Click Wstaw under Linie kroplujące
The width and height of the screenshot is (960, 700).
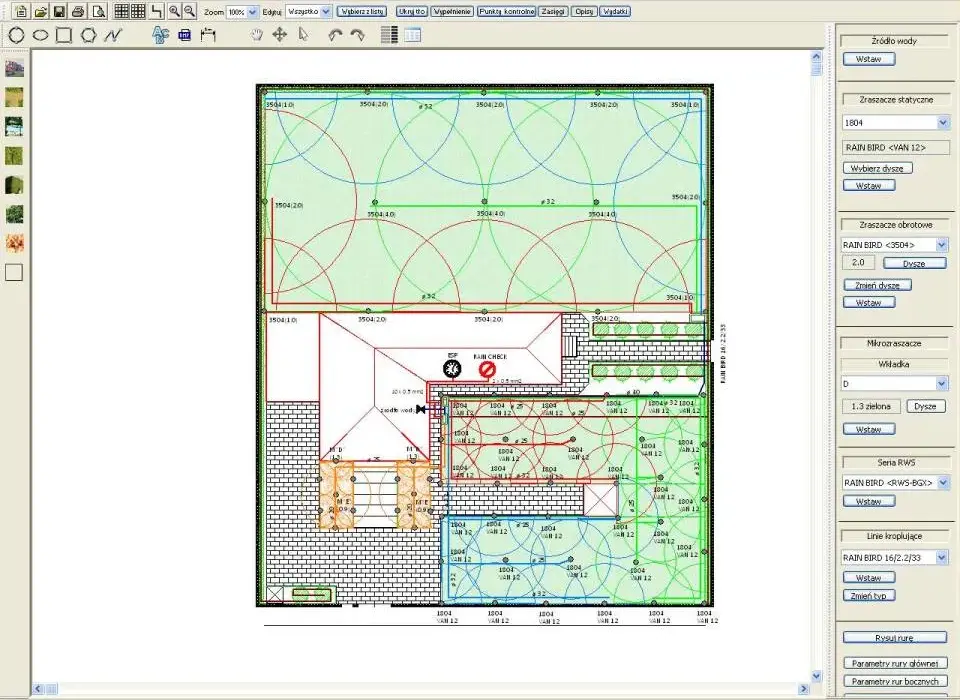coord(869,578)
